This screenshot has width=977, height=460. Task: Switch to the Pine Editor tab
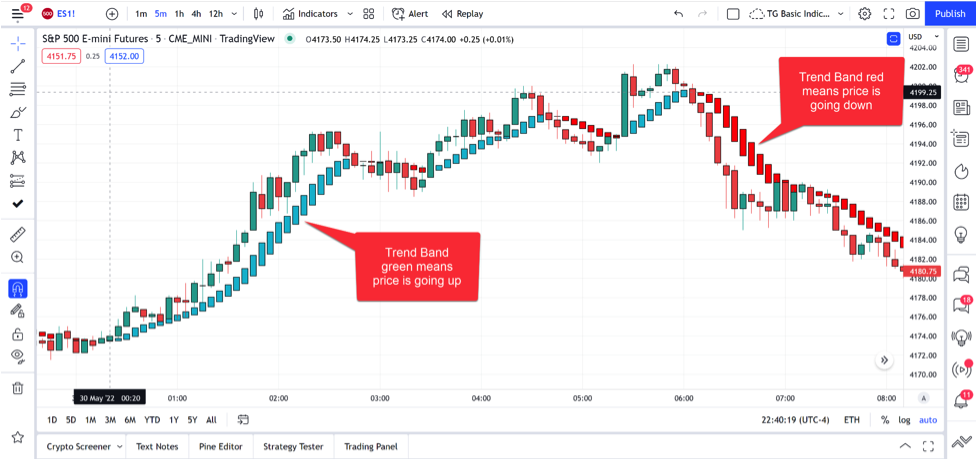point(219,447)
